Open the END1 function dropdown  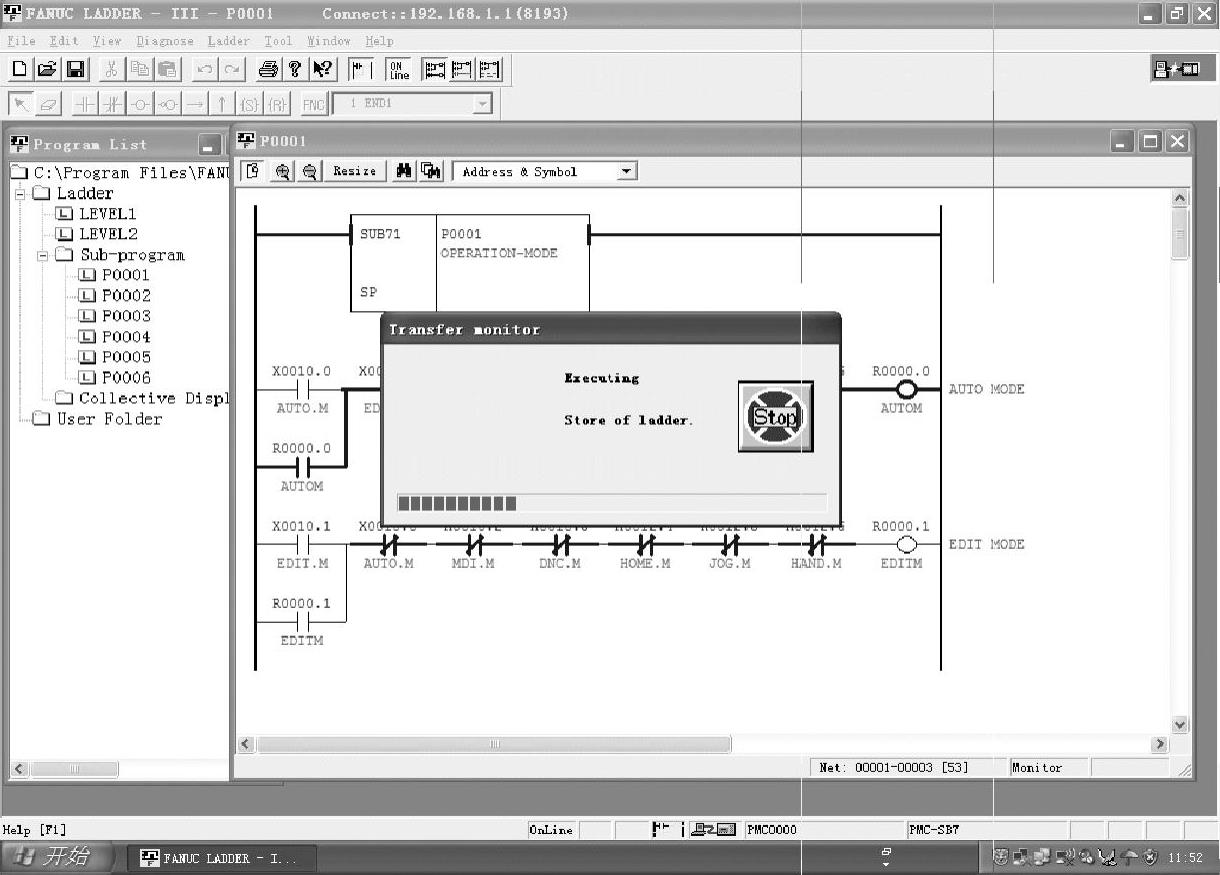pyautogui.click(x=483, y=103)
